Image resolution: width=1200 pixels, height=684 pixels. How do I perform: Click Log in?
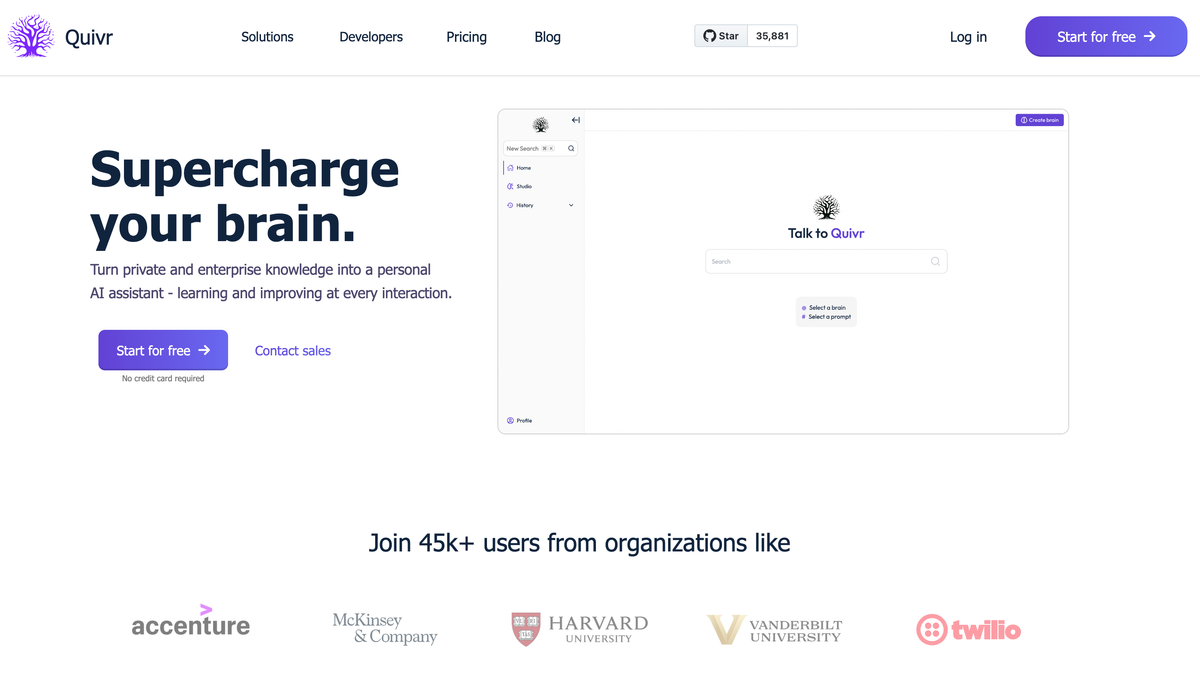coord(968,37)
